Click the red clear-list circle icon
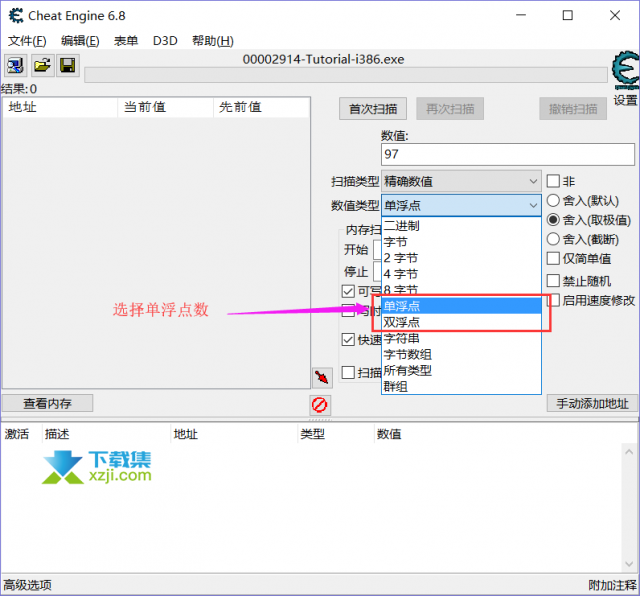 pos(320,405)
